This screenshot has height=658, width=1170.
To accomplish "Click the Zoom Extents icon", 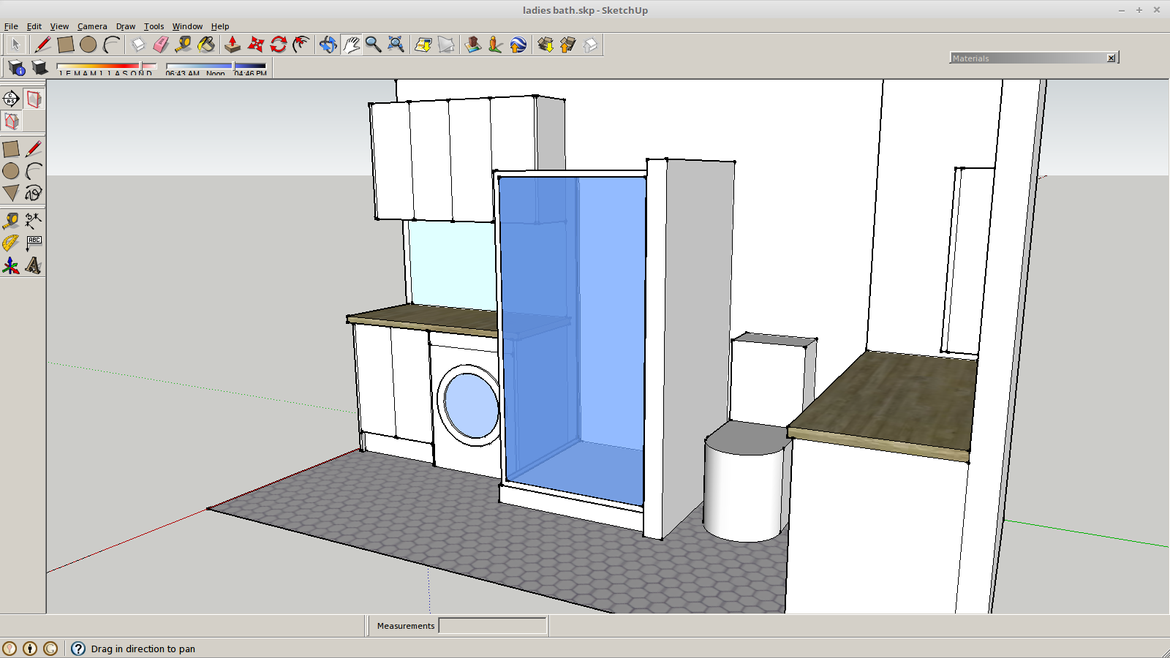I will click(x=396, y=44).
